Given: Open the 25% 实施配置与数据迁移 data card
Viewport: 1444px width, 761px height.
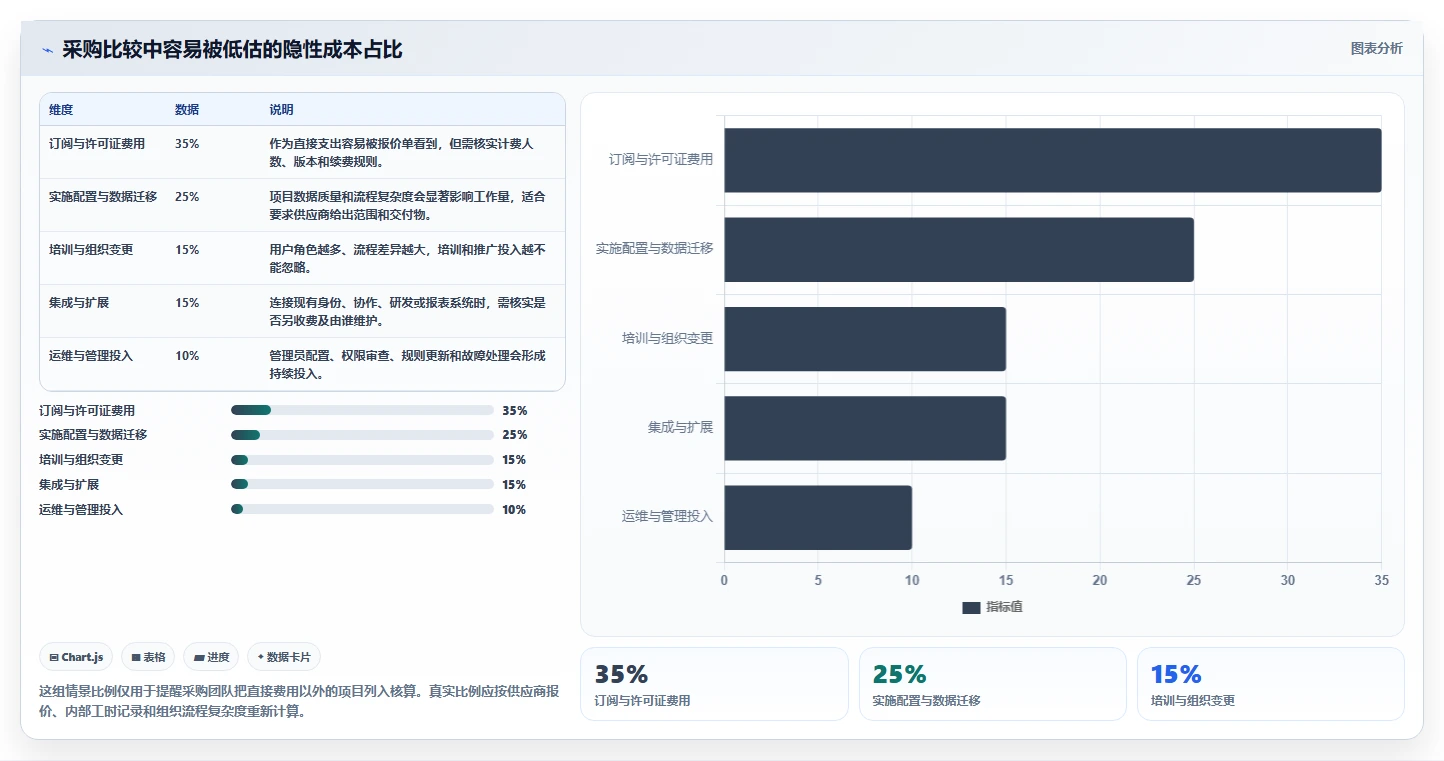Looking at the screenshot, I should 992,684.
